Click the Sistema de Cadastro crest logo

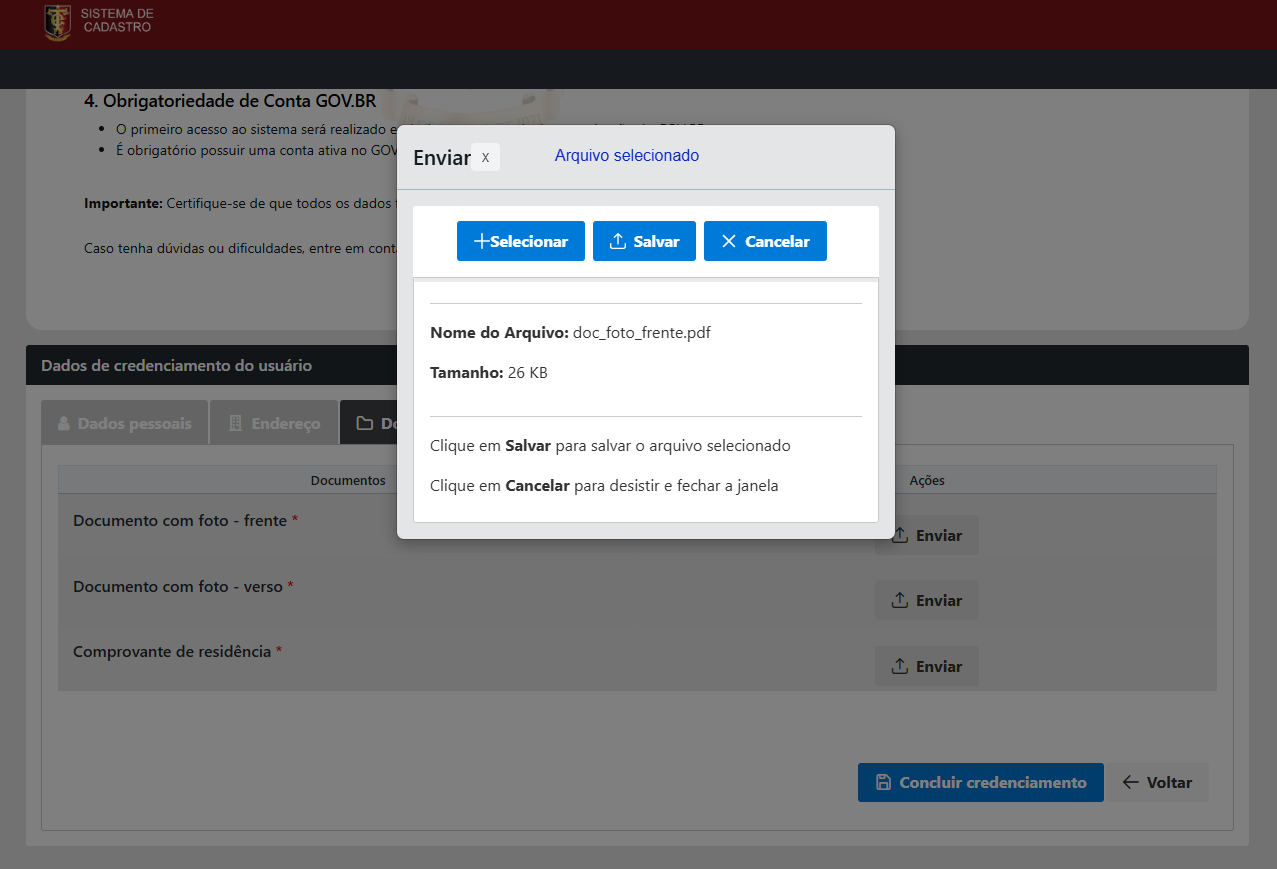[58, 22]
